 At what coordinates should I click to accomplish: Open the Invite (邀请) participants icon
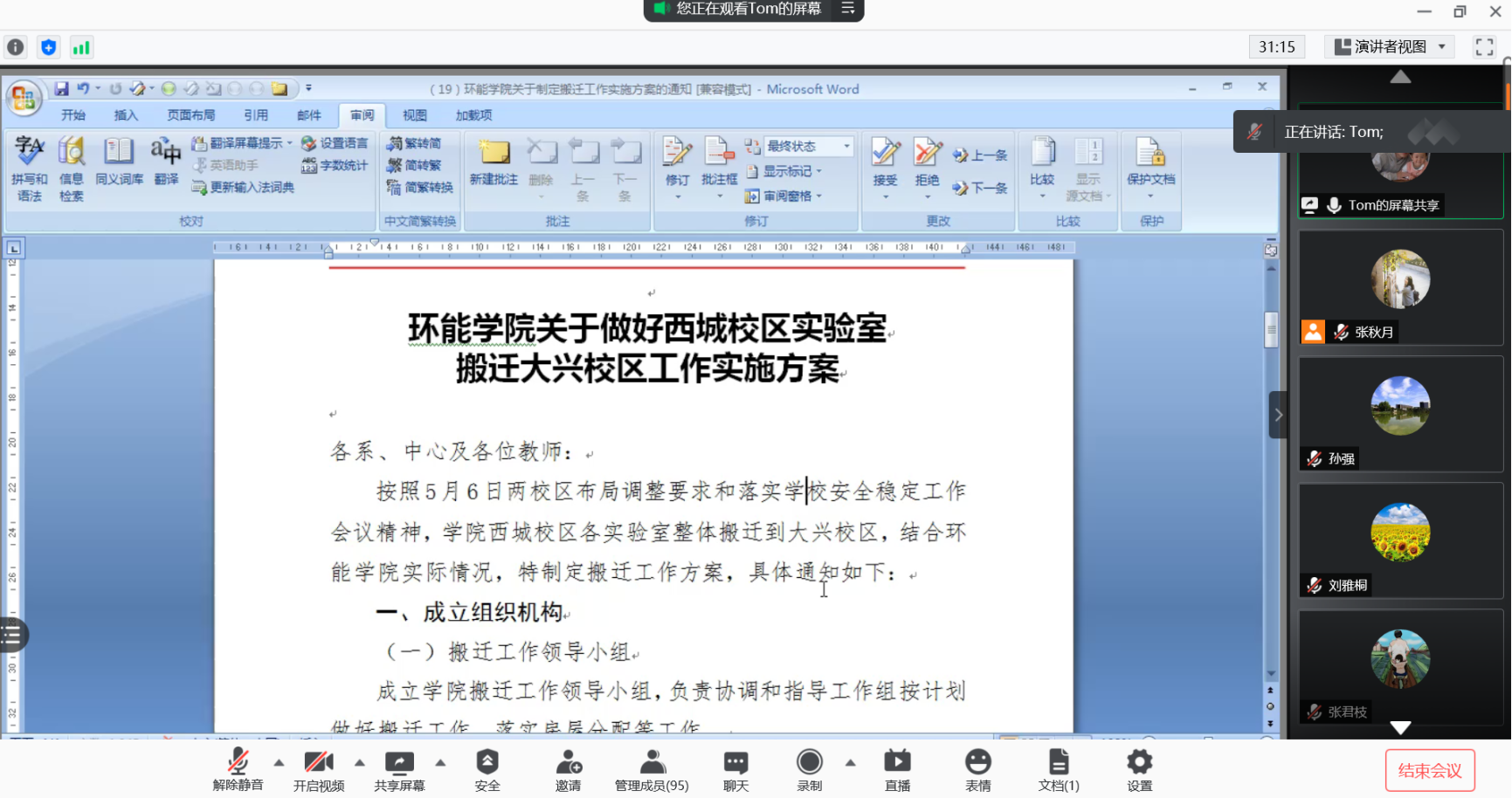click(x=568, y=762)
